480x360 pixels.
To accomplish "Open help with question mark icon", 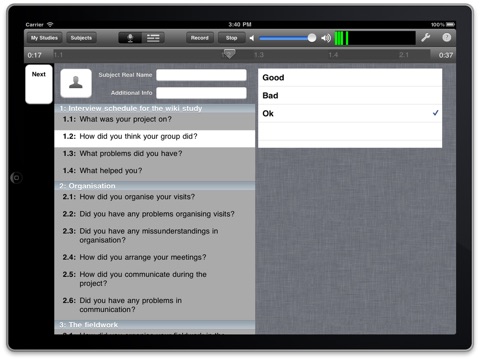I will pos(447,38).
